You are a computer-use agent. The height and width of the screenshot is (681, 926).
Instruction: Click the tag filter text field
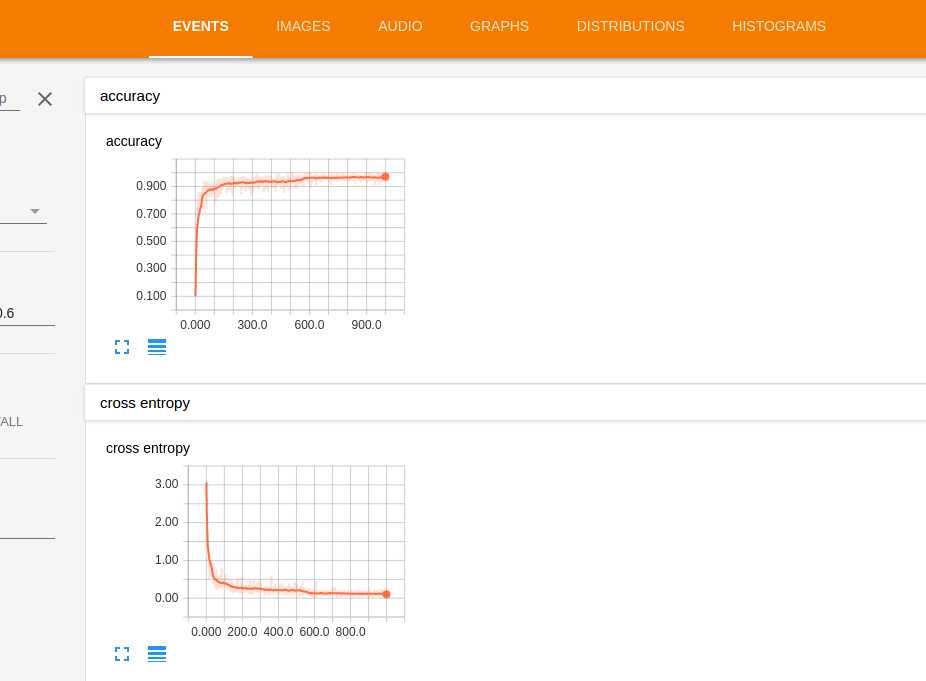9,99
